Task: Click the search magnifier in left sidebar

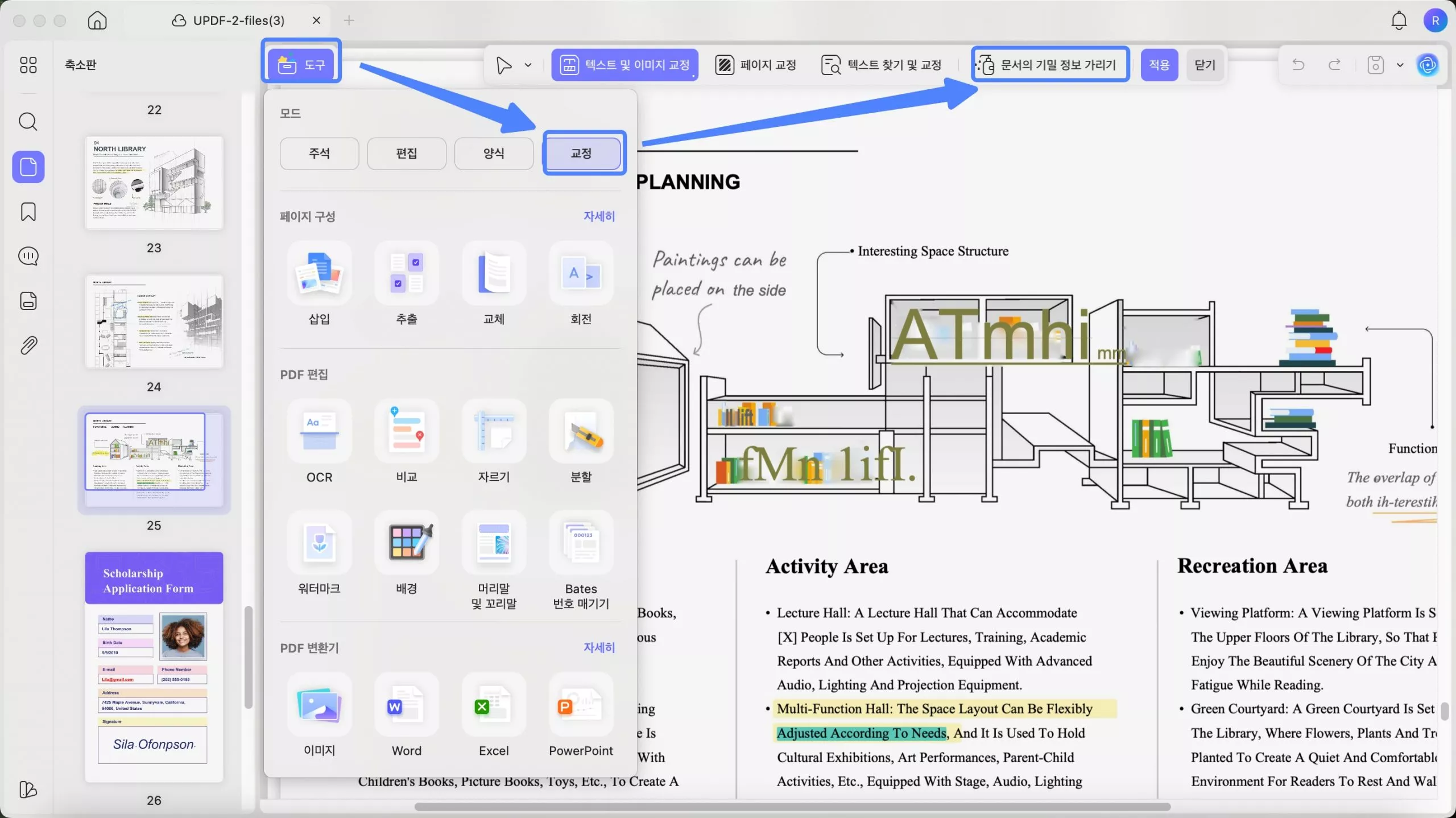Action: [x=28, y=122]
